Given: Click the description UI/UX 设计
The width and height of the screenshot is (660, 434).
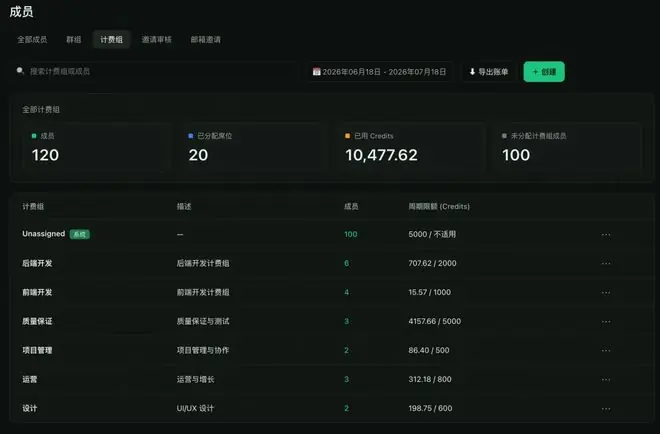Looking at the screenshot, I should click(195, 408).
